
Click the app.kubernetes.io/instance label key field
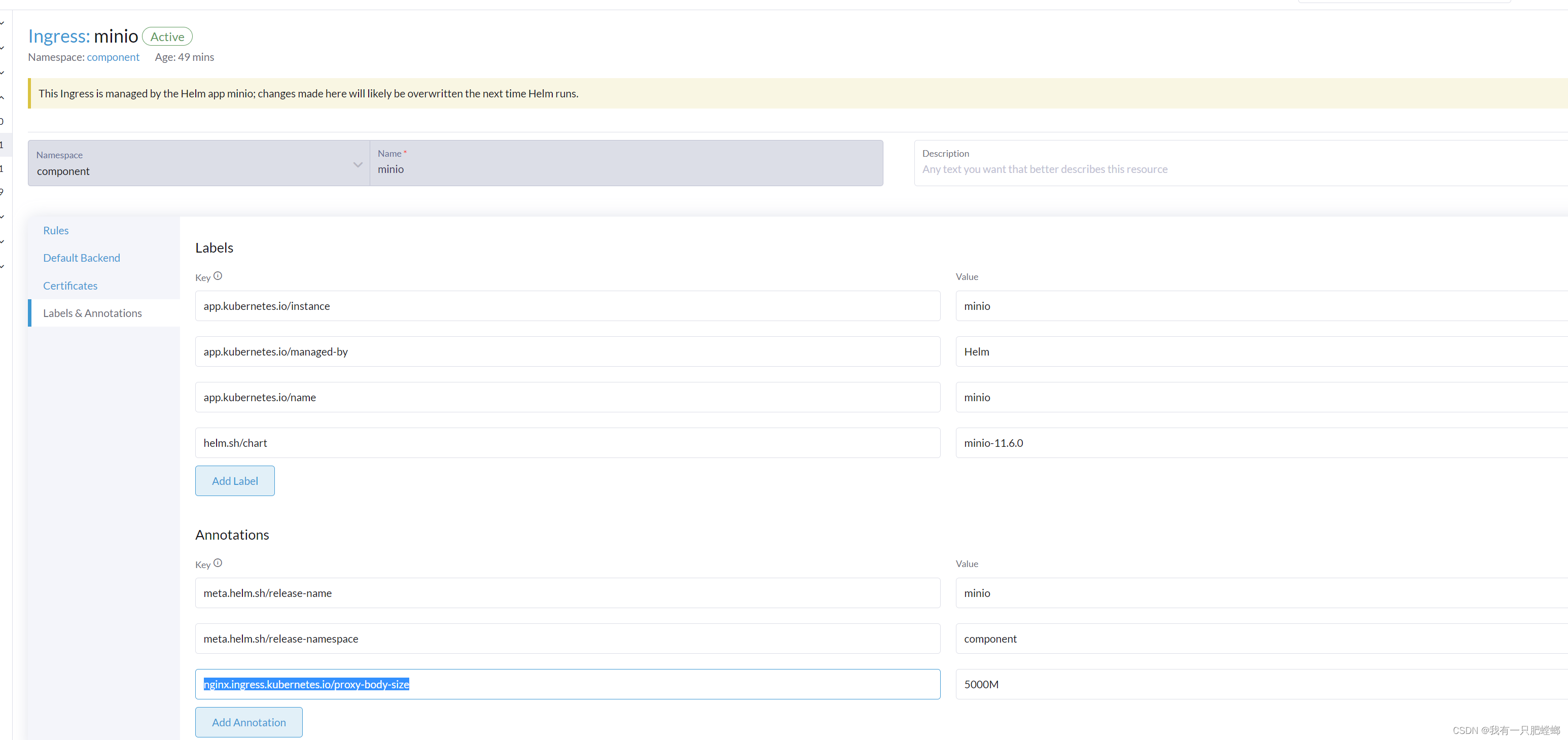point(567,306)
